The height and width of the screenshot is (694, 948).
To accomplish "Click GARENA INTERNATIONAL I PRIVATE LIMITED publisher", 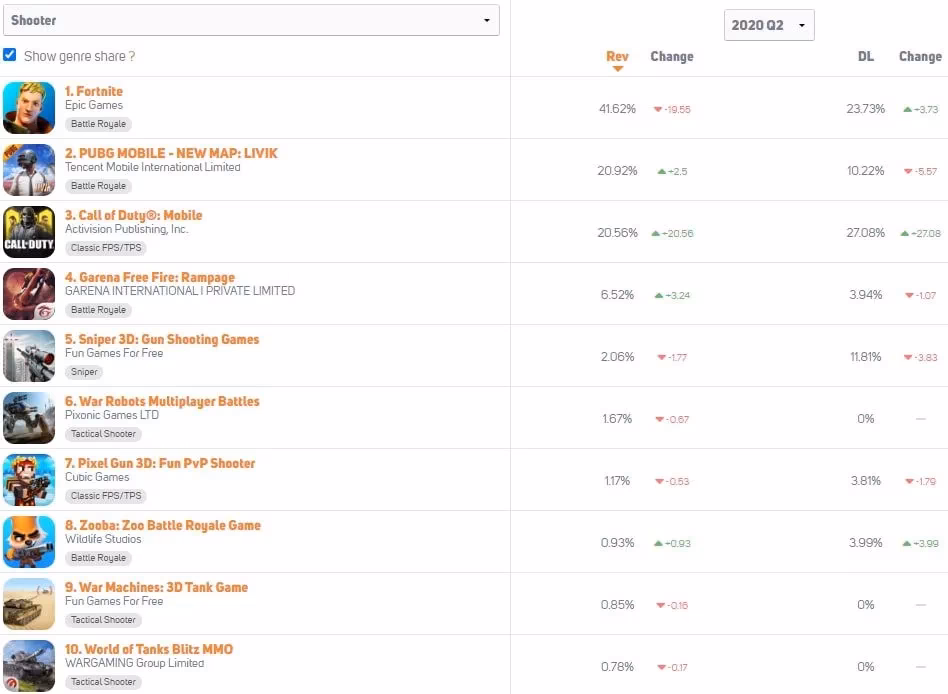I will [x=180, y=291].
